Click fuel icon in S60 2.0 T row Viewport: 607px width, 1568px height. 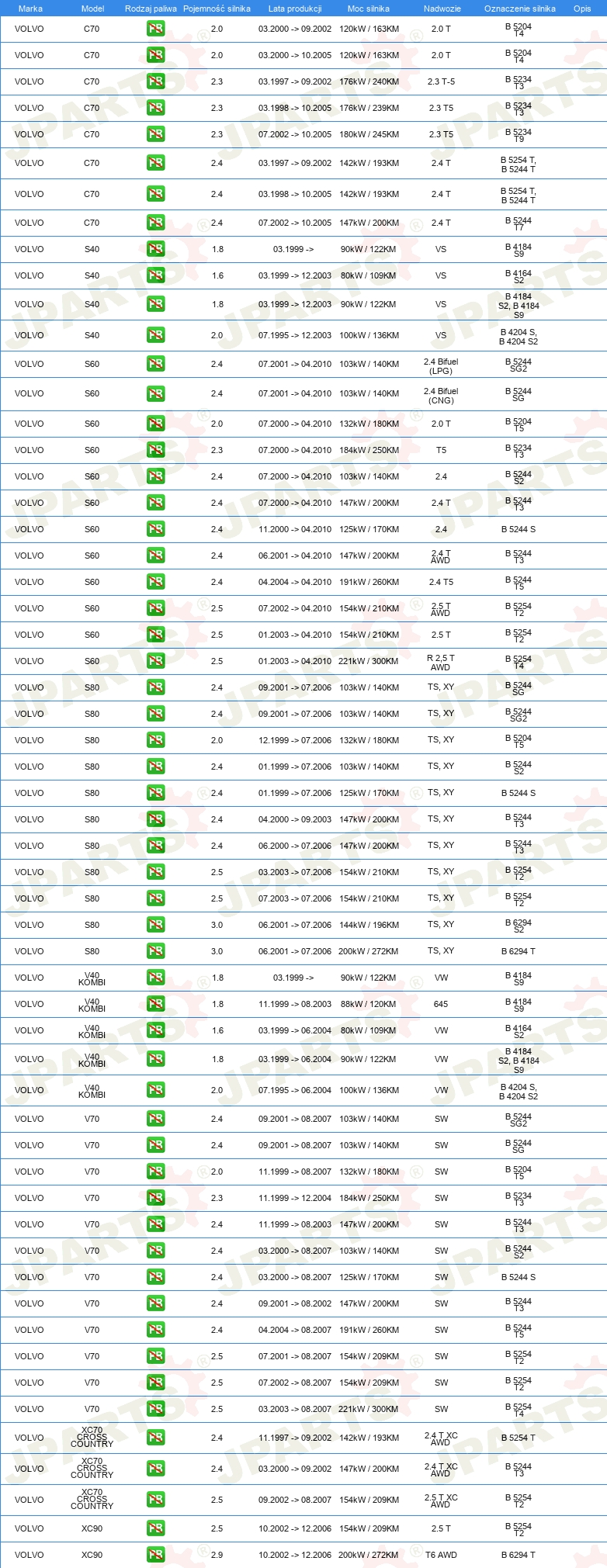point(156,424)
